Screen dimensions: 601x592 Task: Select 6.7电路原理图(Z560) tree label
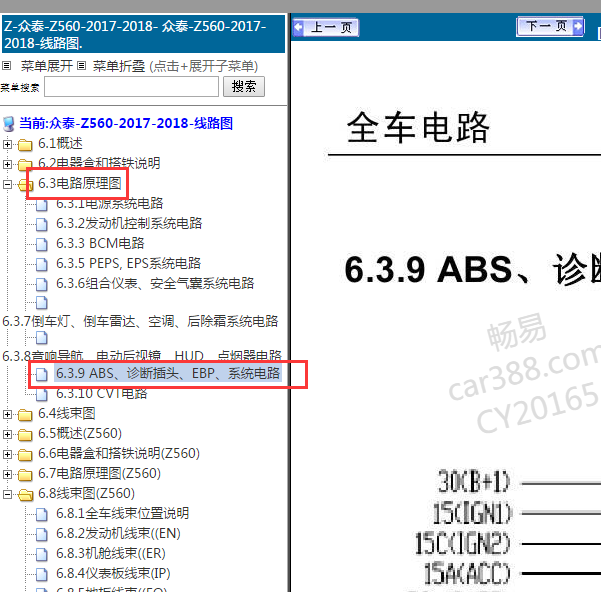[99, 473]
